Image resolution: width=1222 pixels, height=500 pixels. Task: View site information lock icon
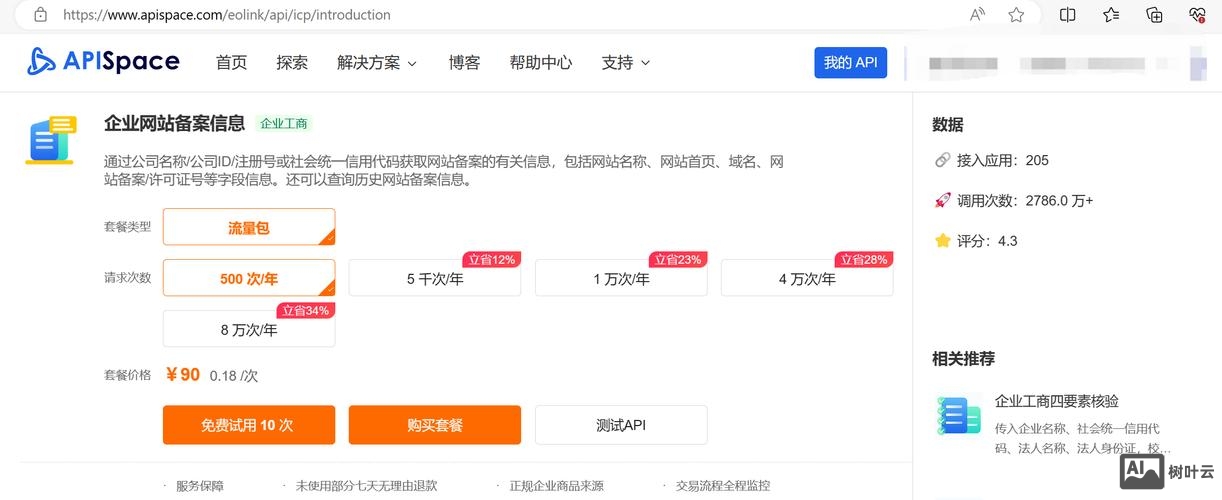(x=40, y=15)
